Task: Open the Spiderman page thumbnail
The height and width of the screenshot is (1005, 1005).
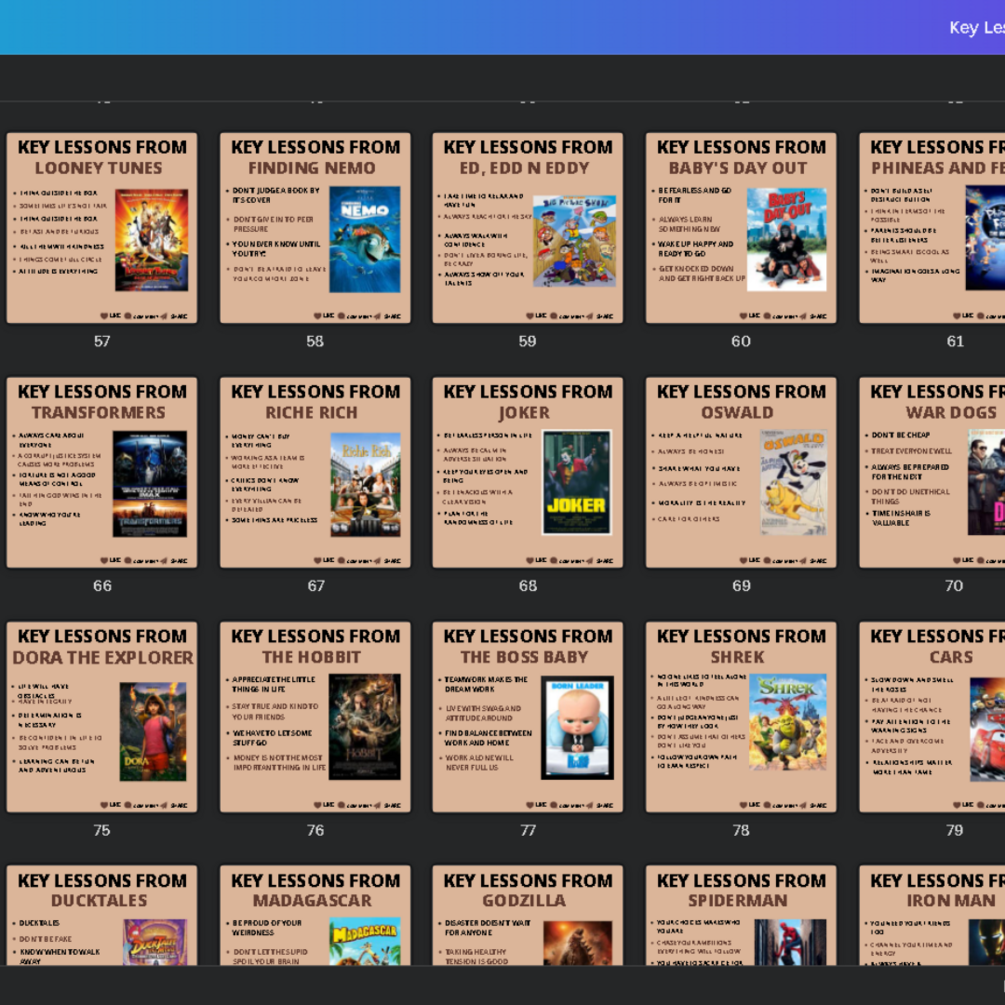Action: tap(741, 915)
